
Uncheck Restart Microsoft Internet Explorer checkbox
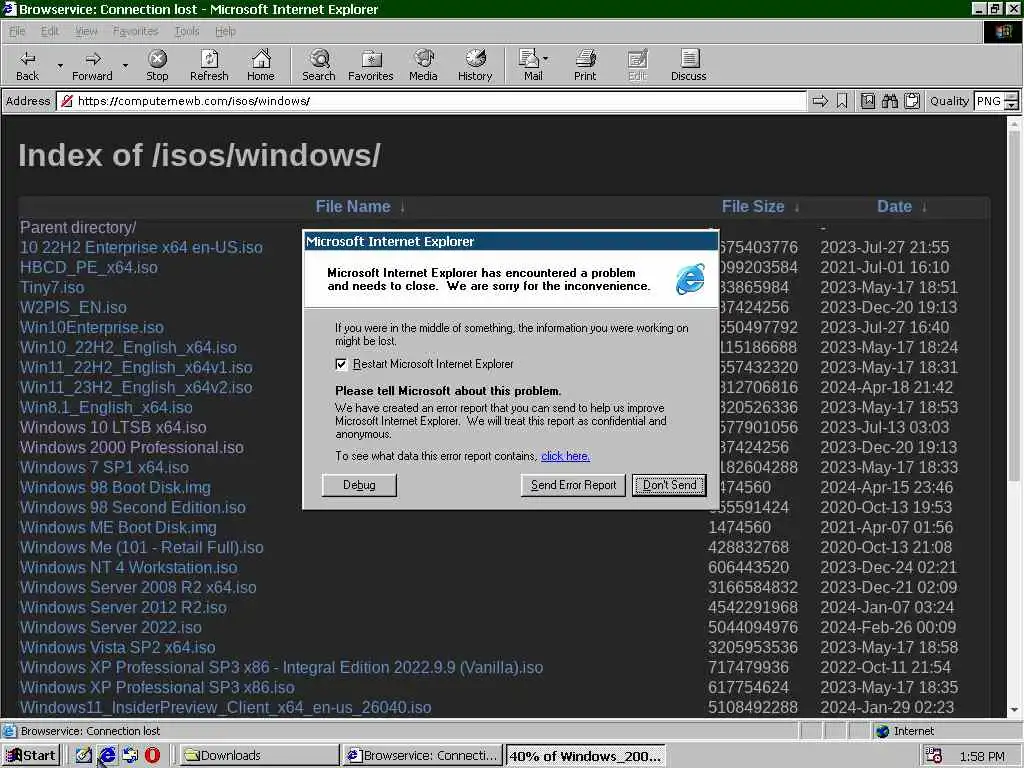(x=341, y=364)
